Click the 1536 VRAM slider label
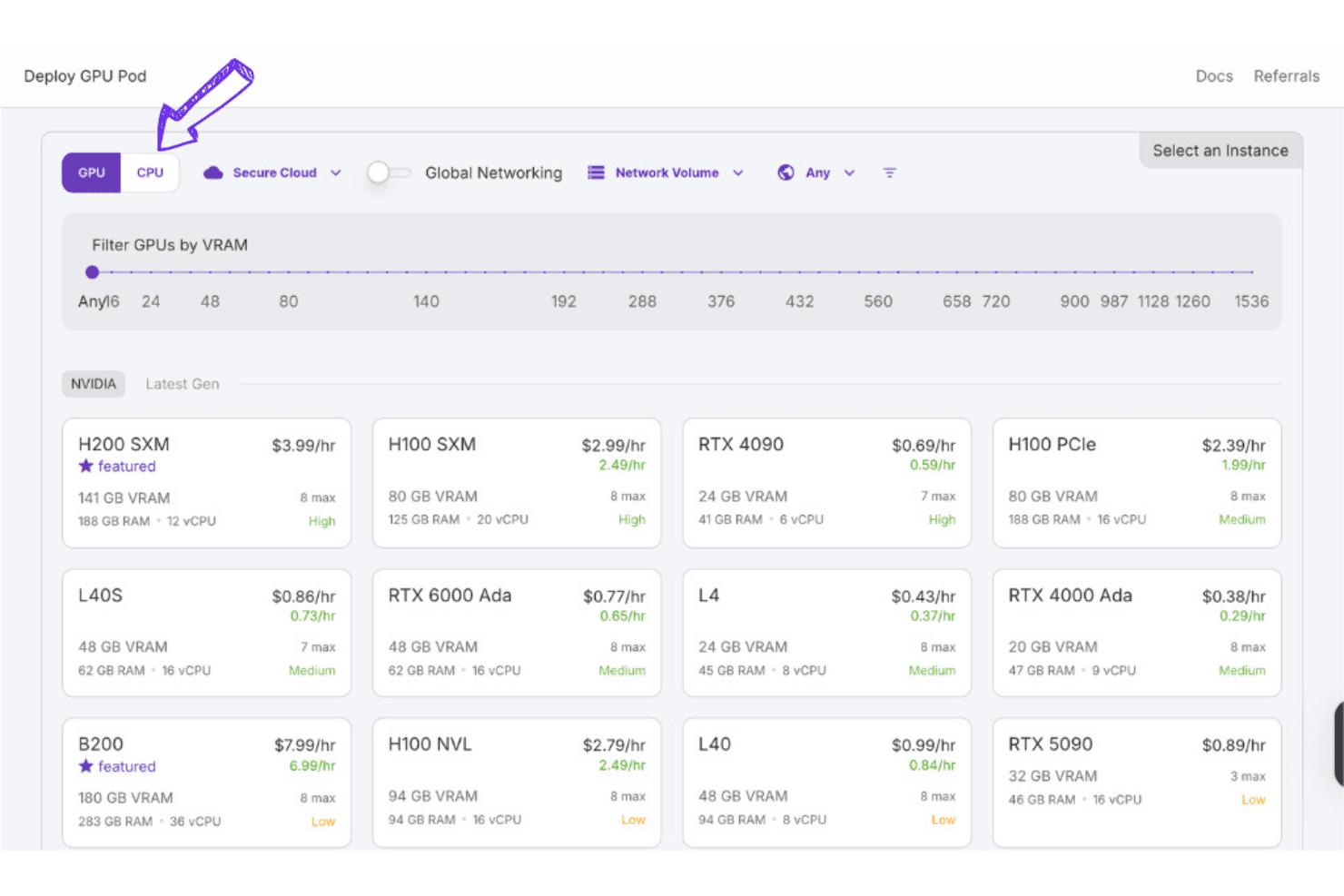 point(1251,301)
